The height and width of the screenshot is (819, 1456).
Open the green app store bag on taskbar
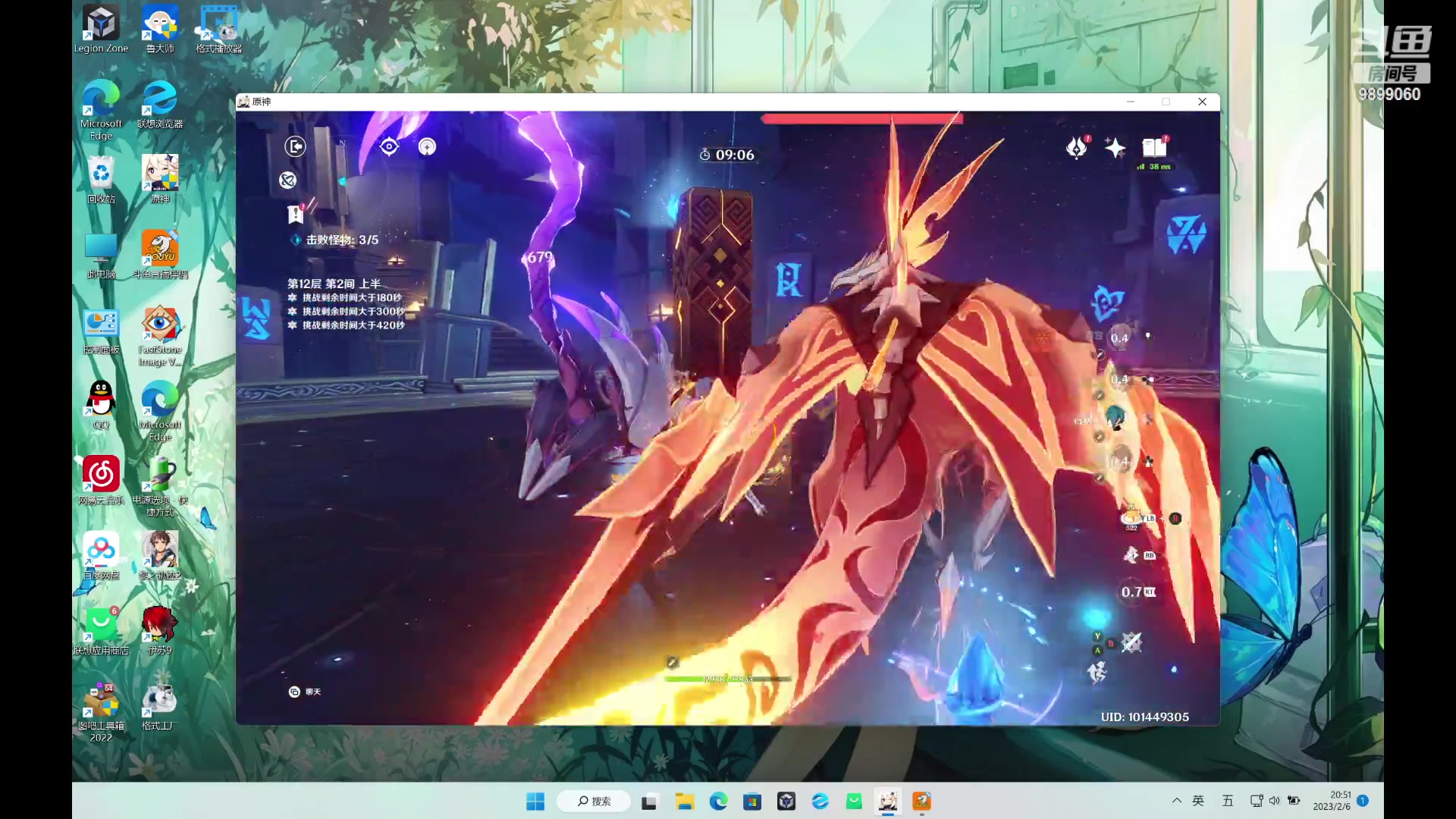pos(854,802)
